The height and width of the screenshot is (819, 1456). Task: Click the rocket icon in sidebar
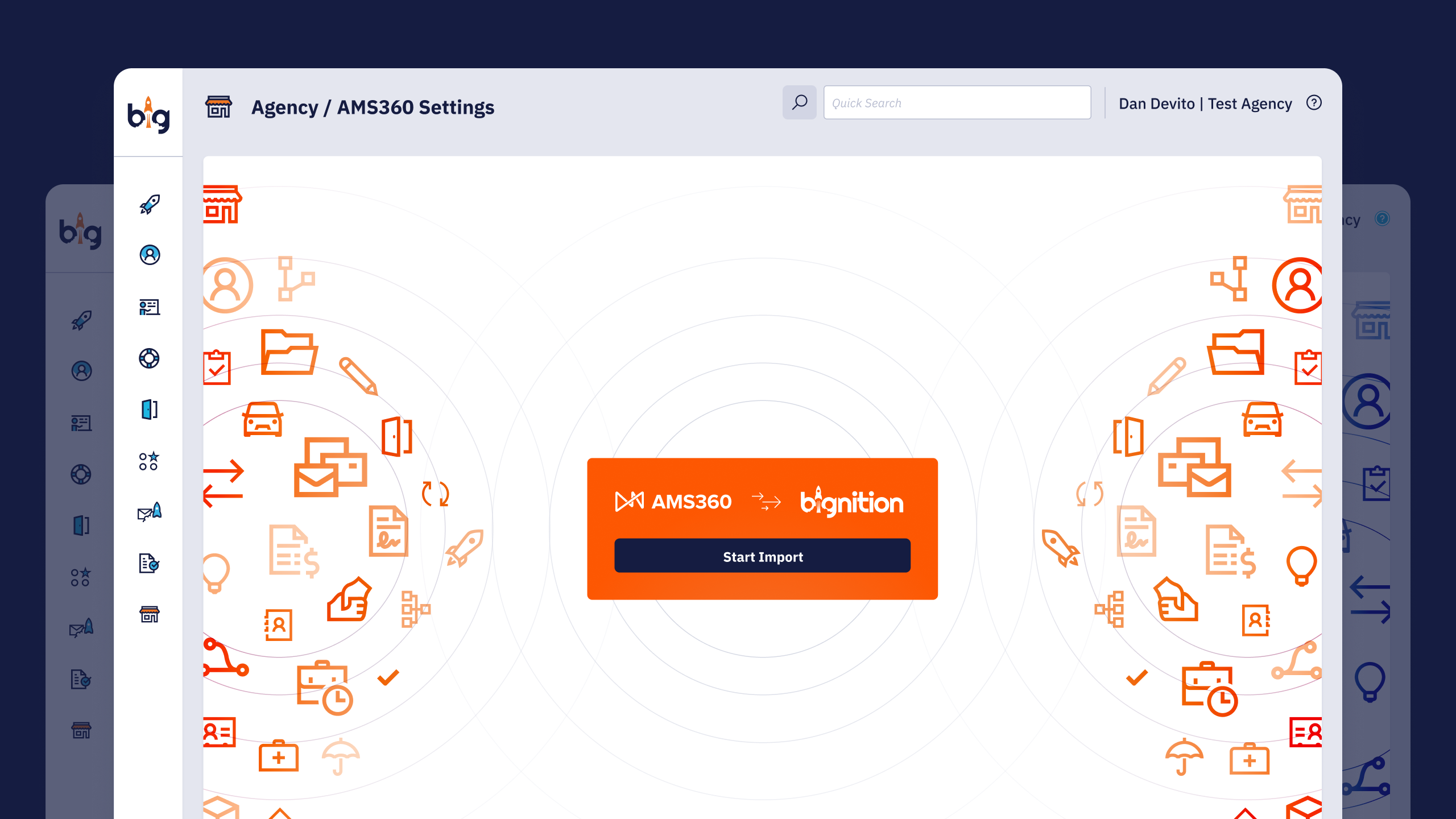[150, 204]
